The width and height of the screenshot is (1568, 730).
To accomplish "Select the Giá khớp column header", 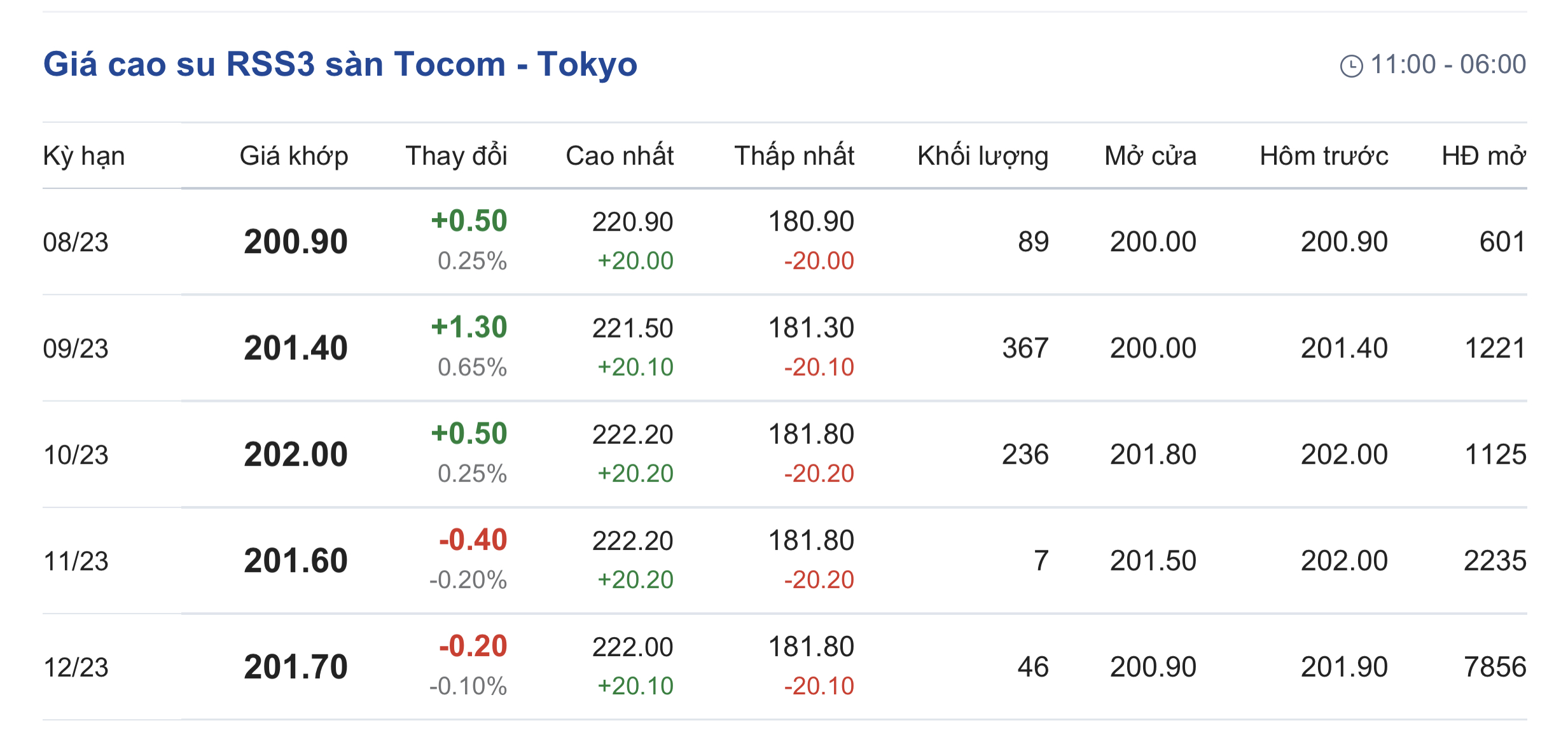I will pyautogui.click(x=294, y=156).
